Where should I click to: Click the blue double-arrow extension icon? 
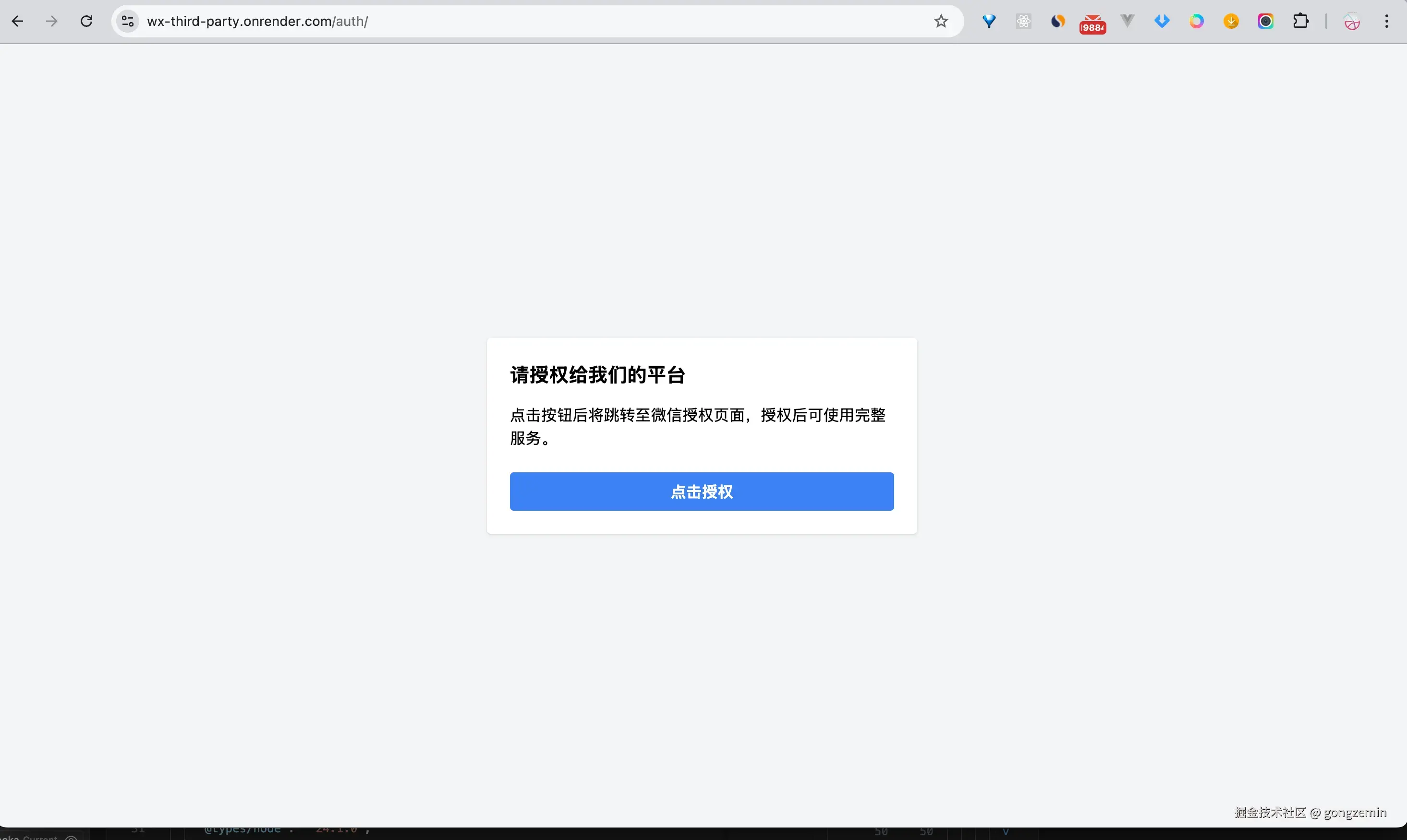pyautogui.click(x=1162, y=22)
